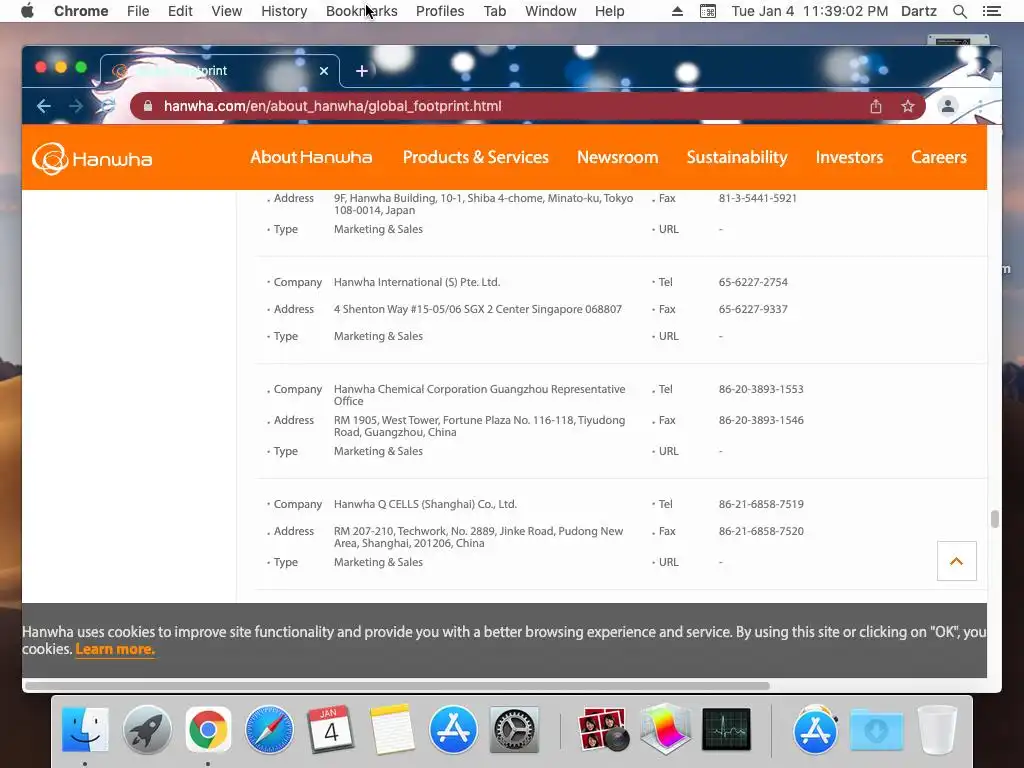Jump back to top of page arrow button
Viewport: 1024px width, 768px height.
[x=956, y=561]
